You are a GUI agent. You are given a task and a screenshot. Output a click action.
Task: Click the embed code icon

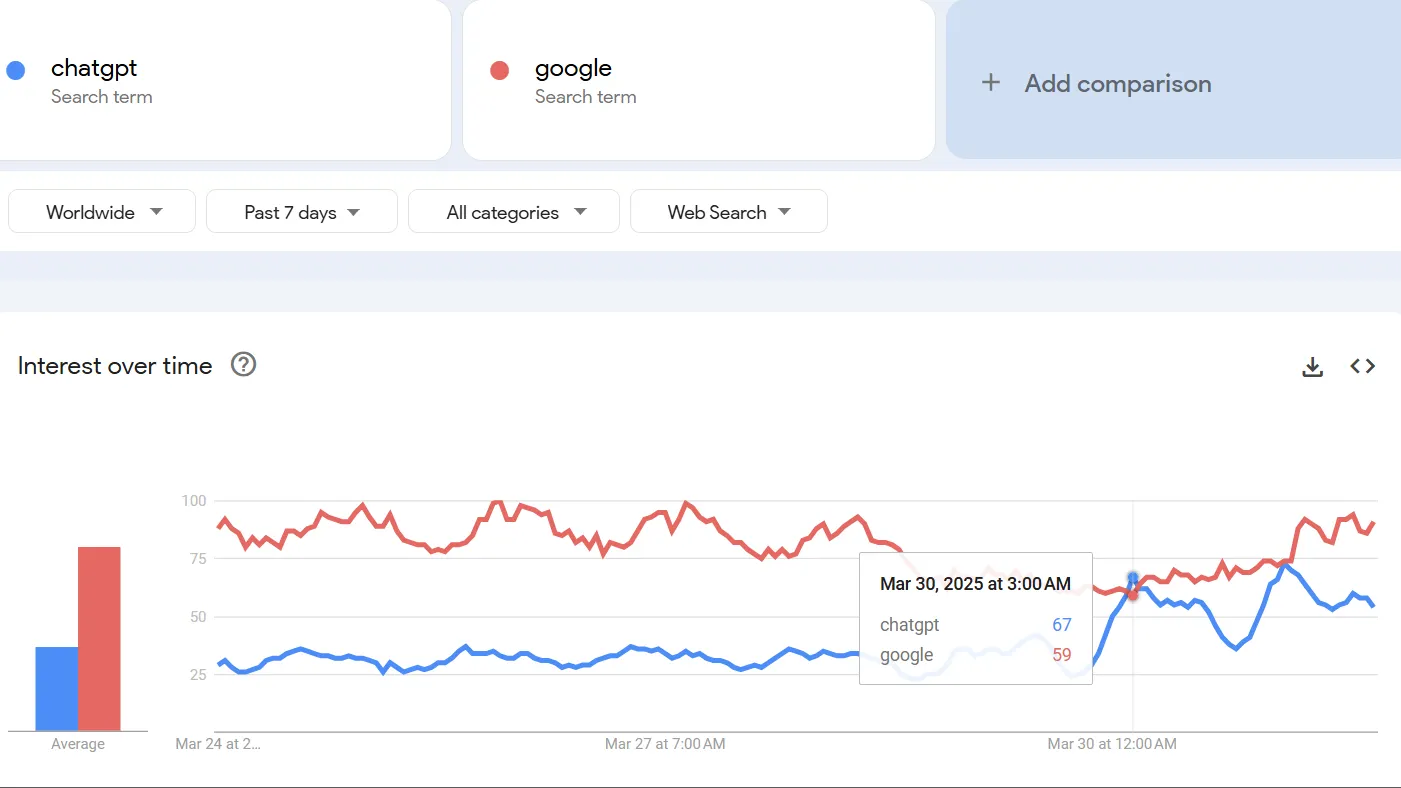point(1362,366)
